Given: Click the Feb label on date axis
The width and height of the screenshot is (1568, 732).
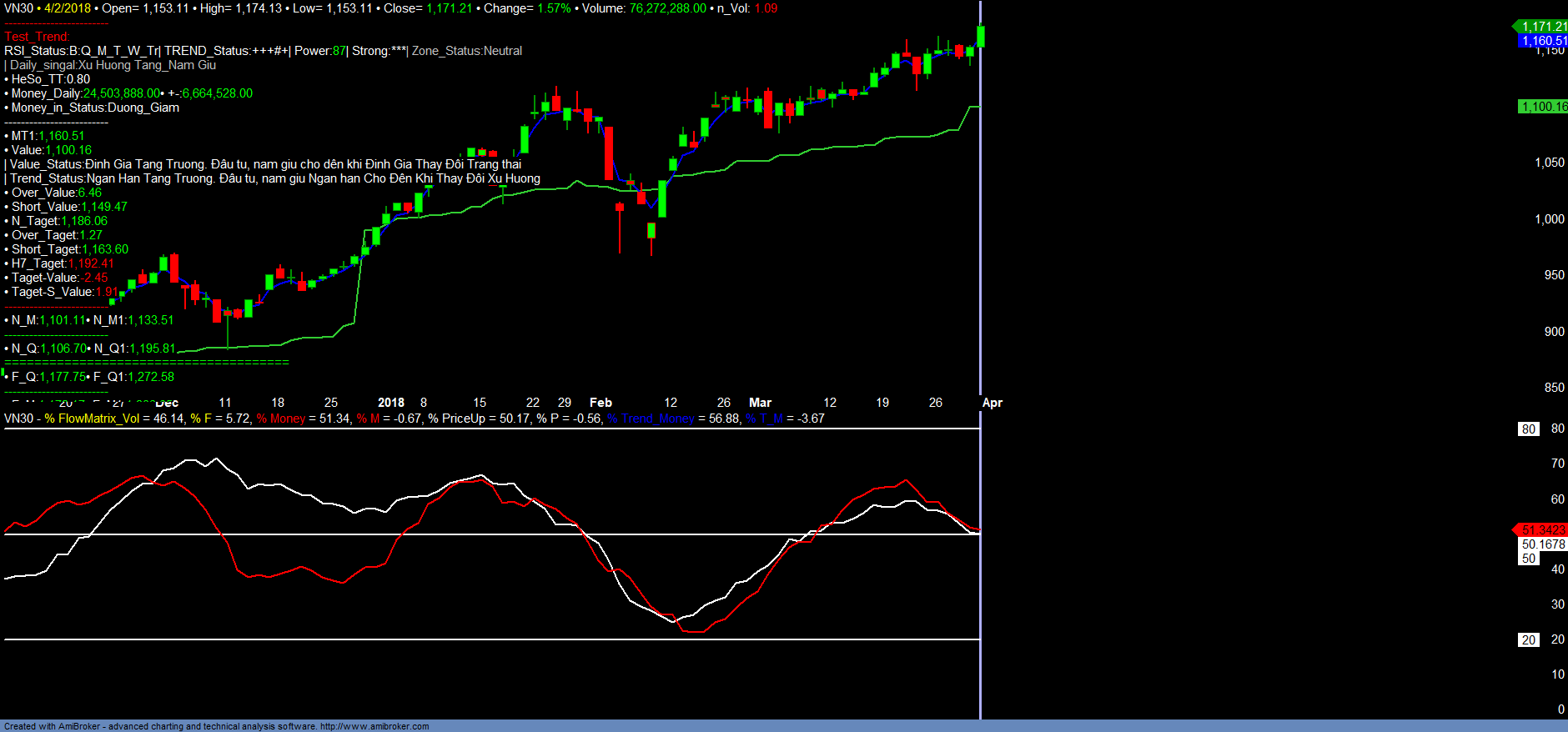Looking at the screenshot, I should (x=601, y=403).
